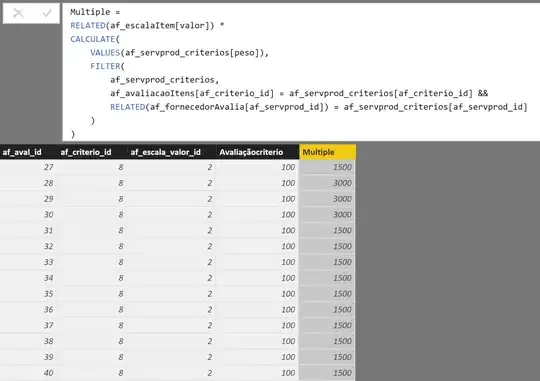Select af_criterio_id value 8 in row 33
Image resolution: width=540 pixels, height=381 pixels.
[x=93, y=262]
